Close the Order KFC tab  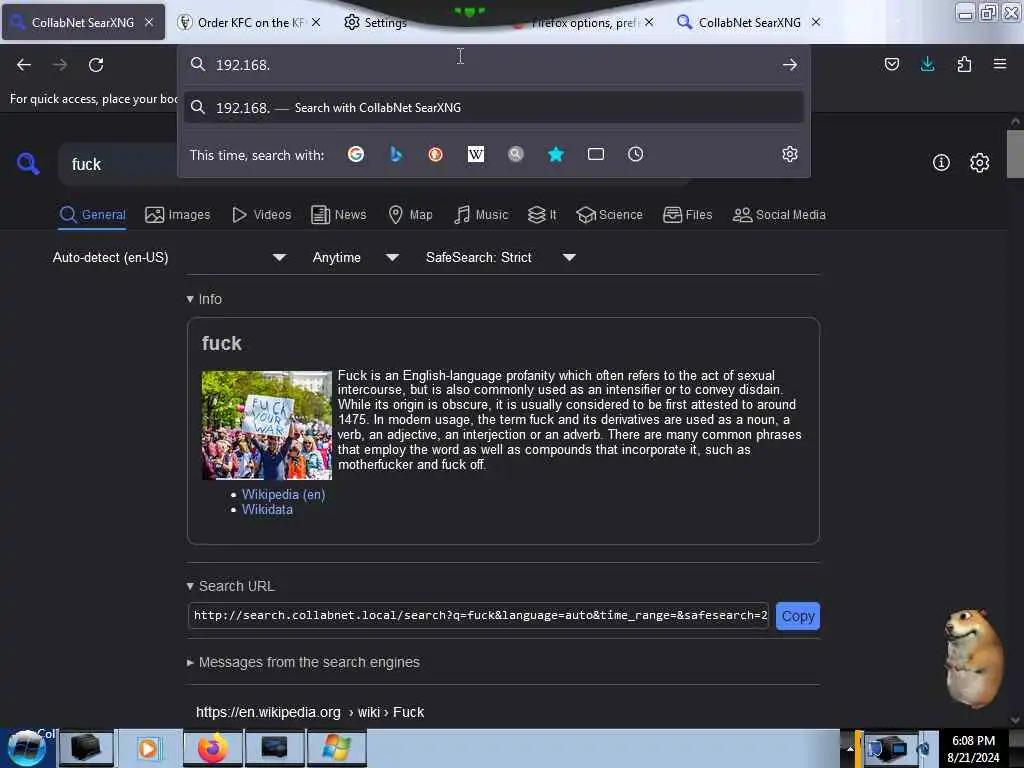click(316, 22)
